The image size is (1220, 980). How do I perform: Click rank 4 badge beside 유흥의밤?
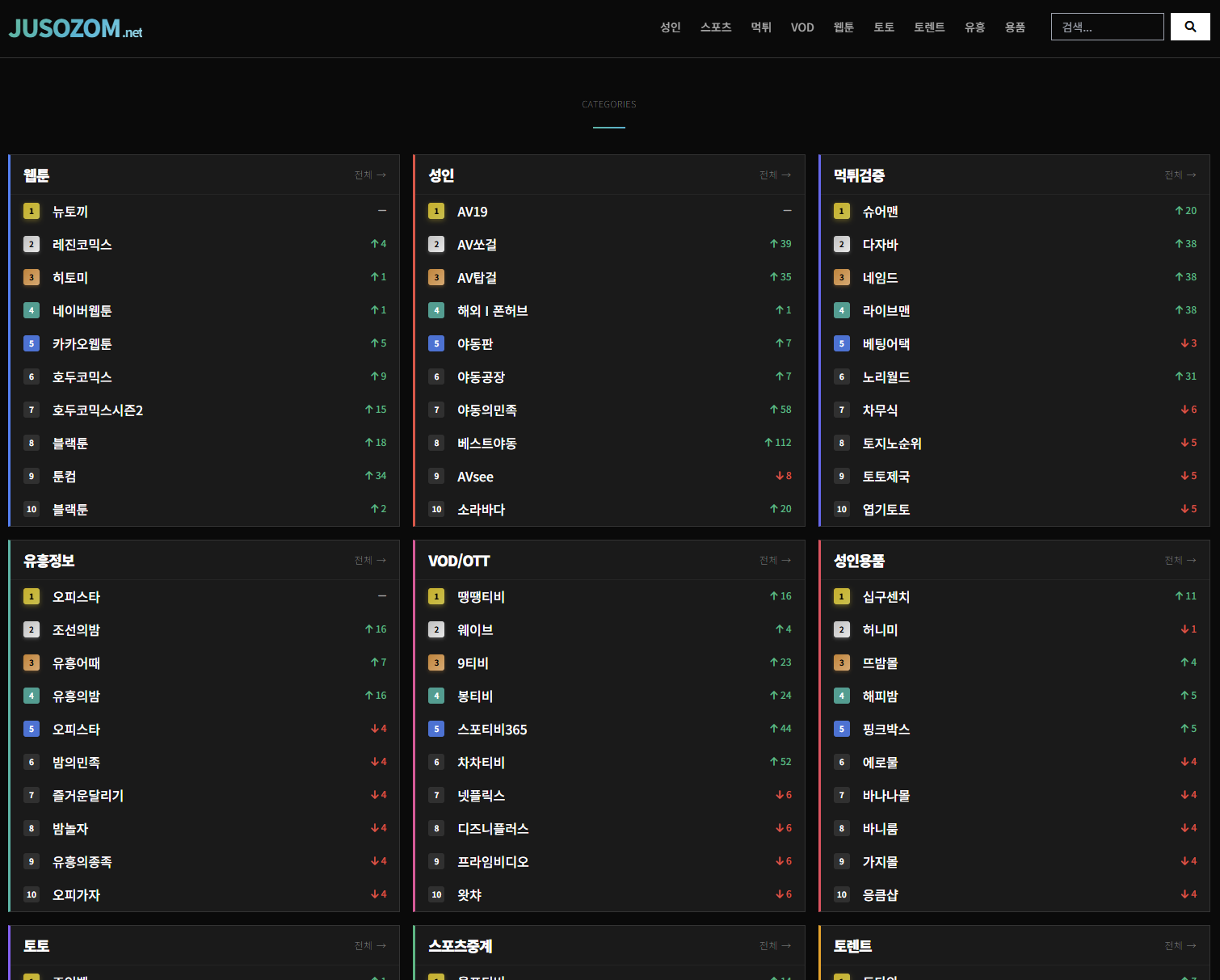point(32,696)
